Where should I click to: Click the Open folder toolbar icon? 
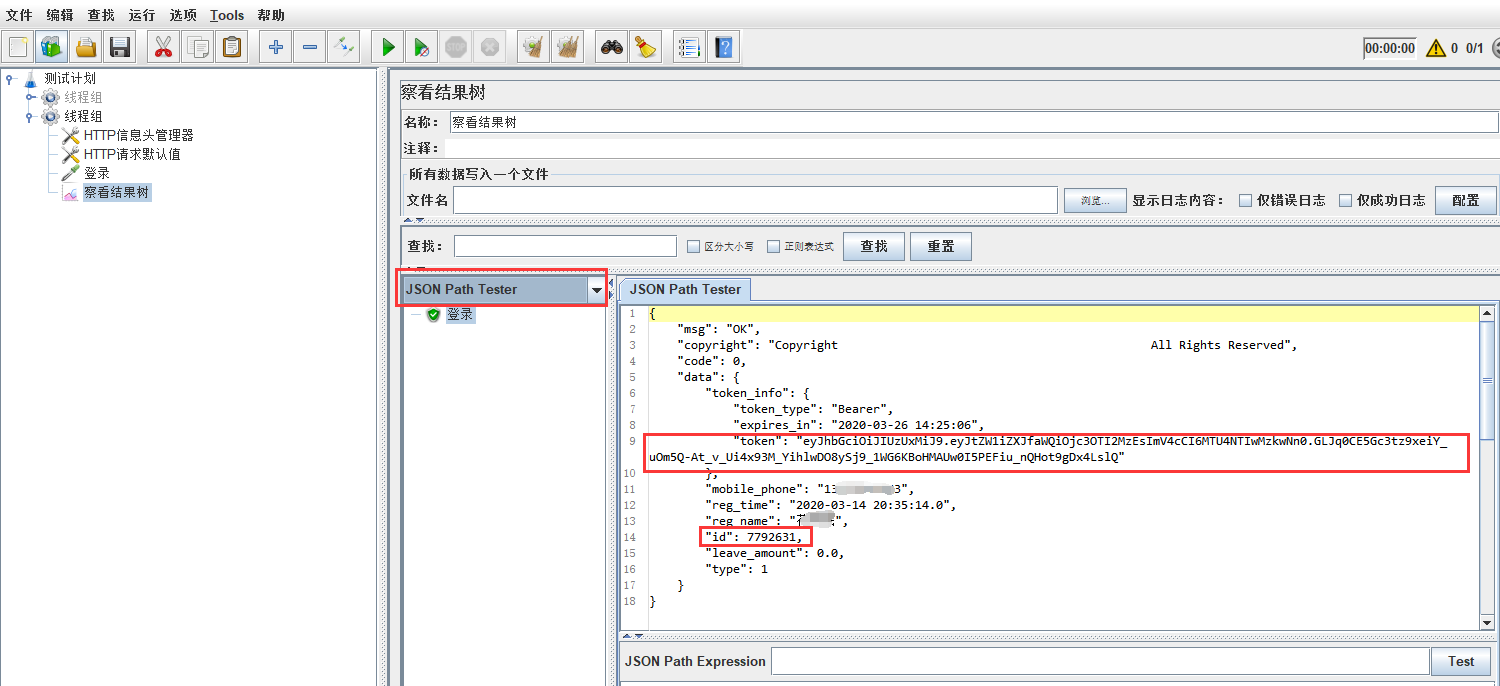tap(86, 47)
